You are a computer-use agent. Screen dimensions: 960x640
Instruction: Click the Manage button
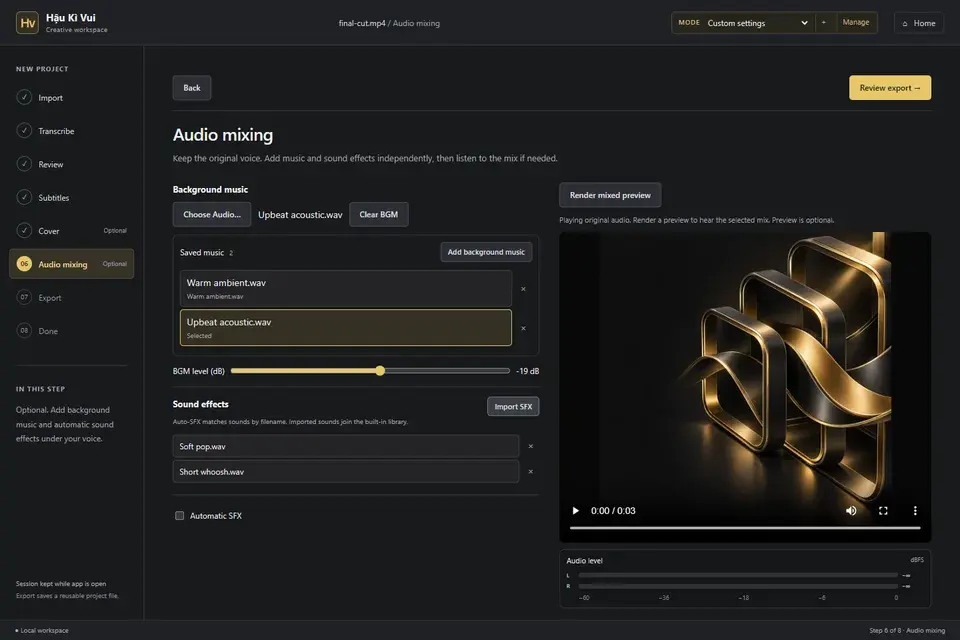pyautogui.click(x=855, y=23)
